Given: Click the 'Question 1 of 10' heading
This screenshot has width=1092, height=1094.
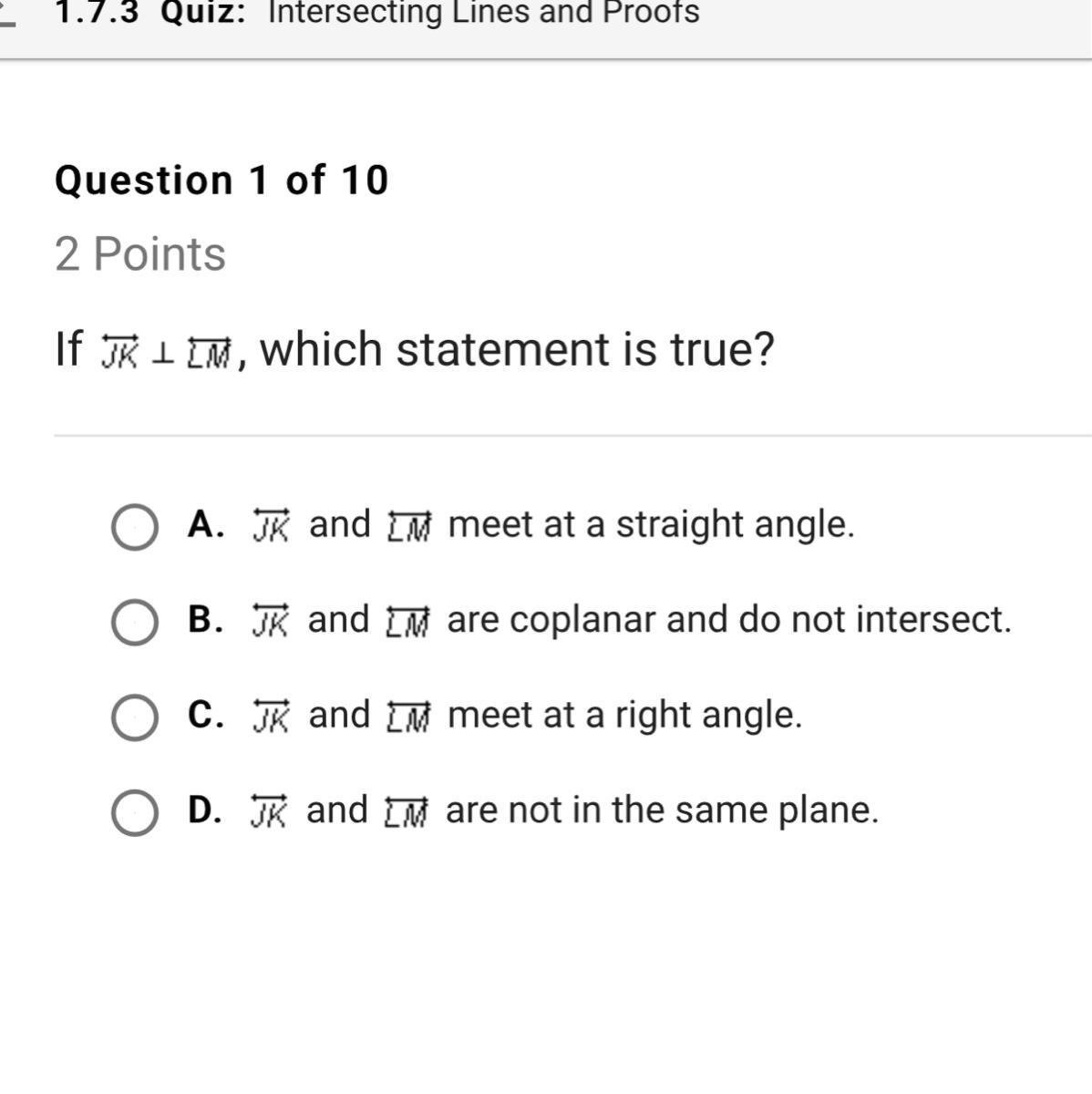Looking at the screenshot, I should coord(221,180).
